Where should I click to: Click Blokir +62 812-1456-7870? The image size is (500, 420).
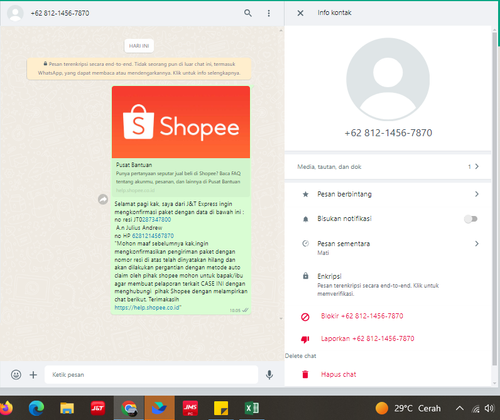(x=362, y=316)
